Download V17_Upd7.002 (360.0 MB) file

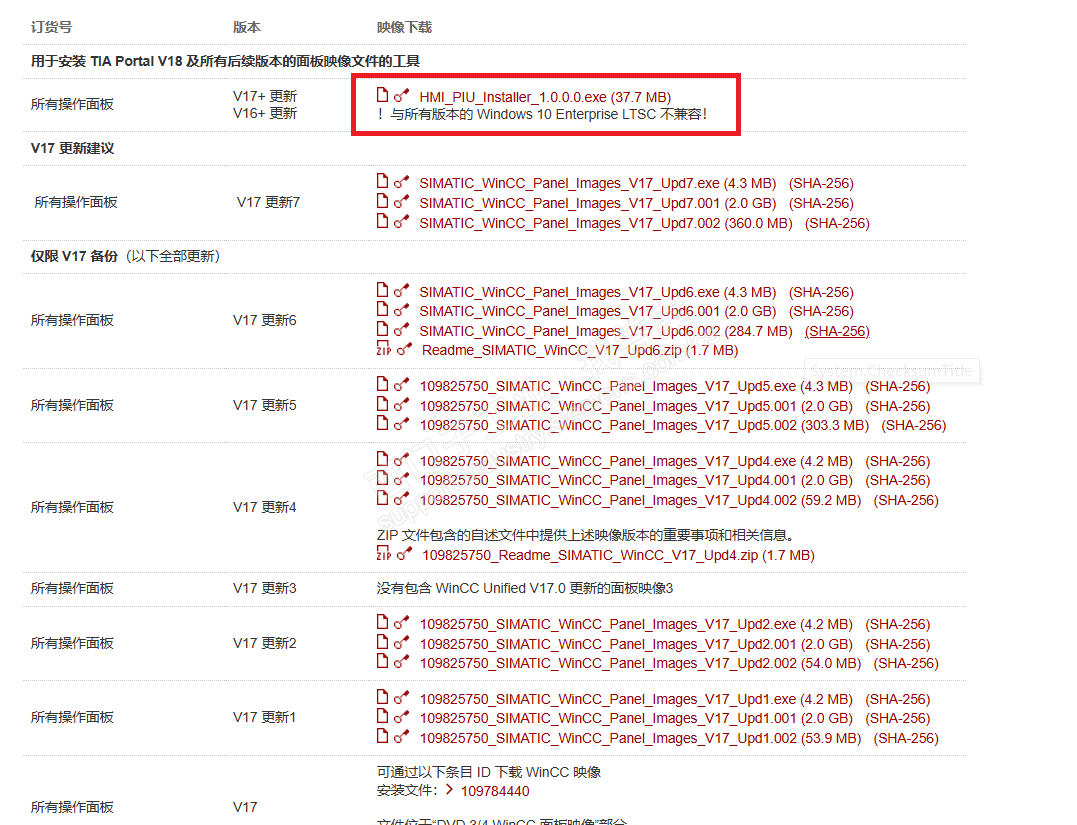click(x=606, y=223)
